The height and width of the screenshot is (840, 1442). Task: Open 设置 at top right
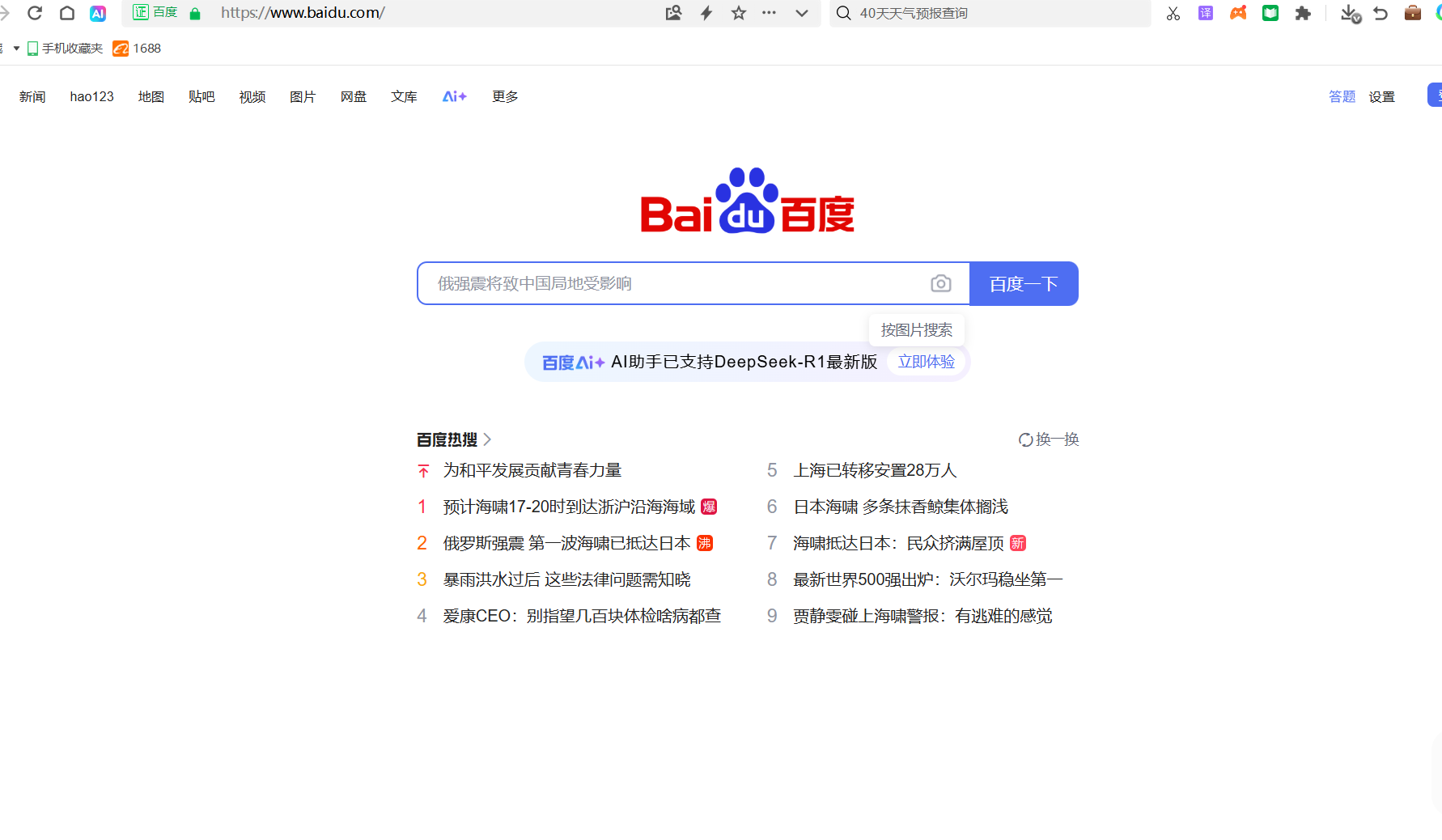click(1382, 96)
